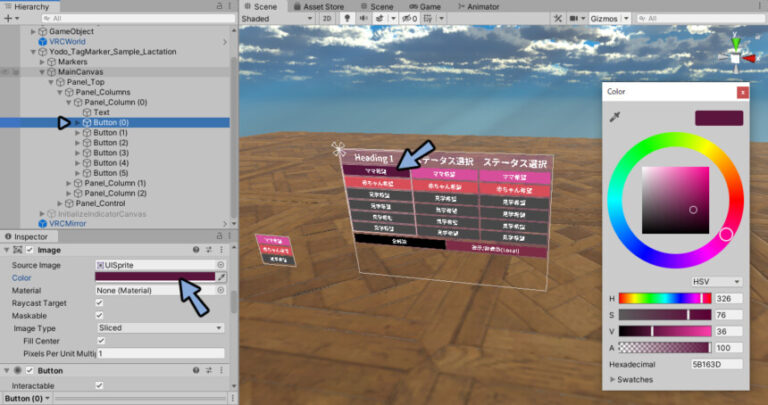Viewport: 768px width, 405px height.
Task: Open the object picker for Source Image
Action: tap(221, 265)
